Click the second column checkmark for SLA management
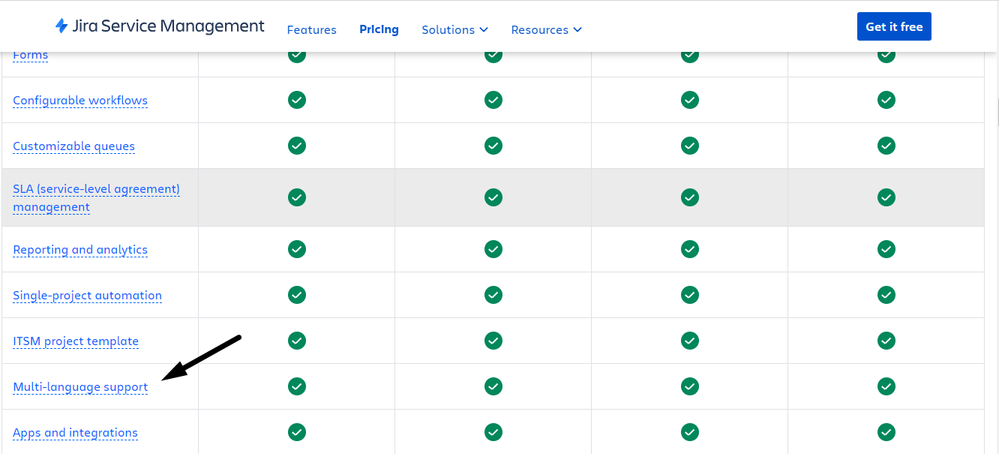 tap(493, 197)
